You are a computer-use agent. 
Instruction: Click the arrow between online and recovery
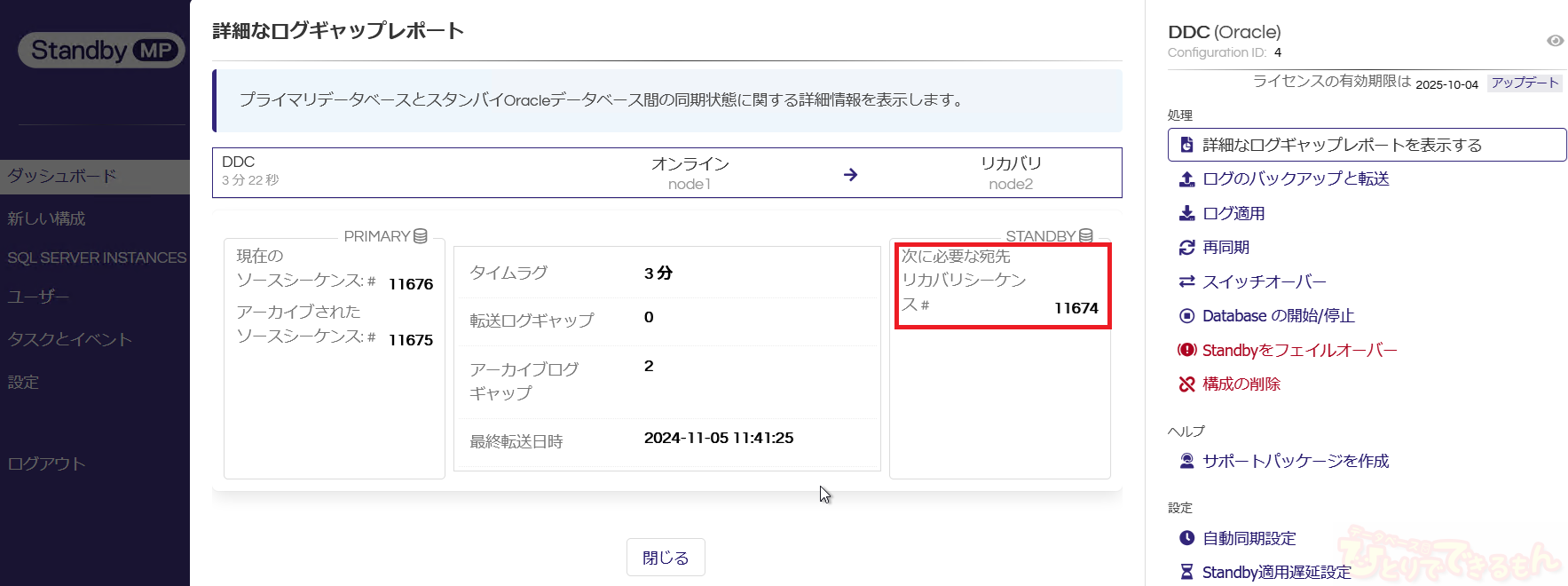pos(850,175)
